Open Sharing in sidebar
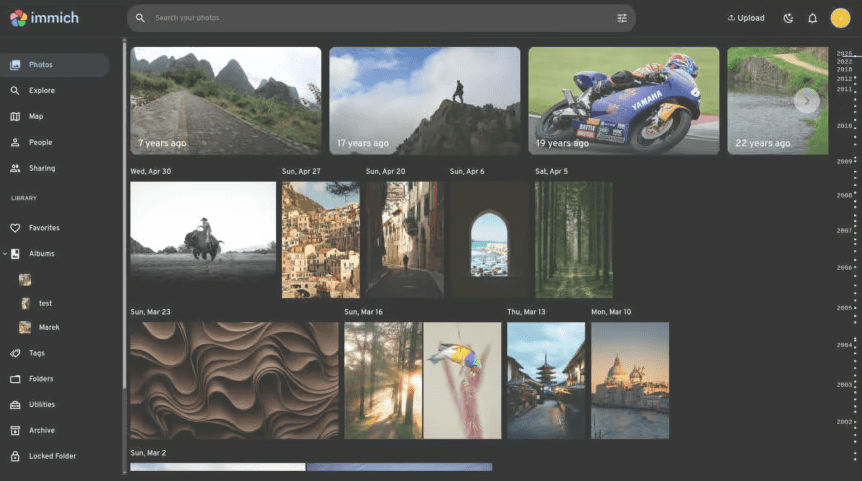This screenshot has height=481, width=862. (x=42, y=169)
